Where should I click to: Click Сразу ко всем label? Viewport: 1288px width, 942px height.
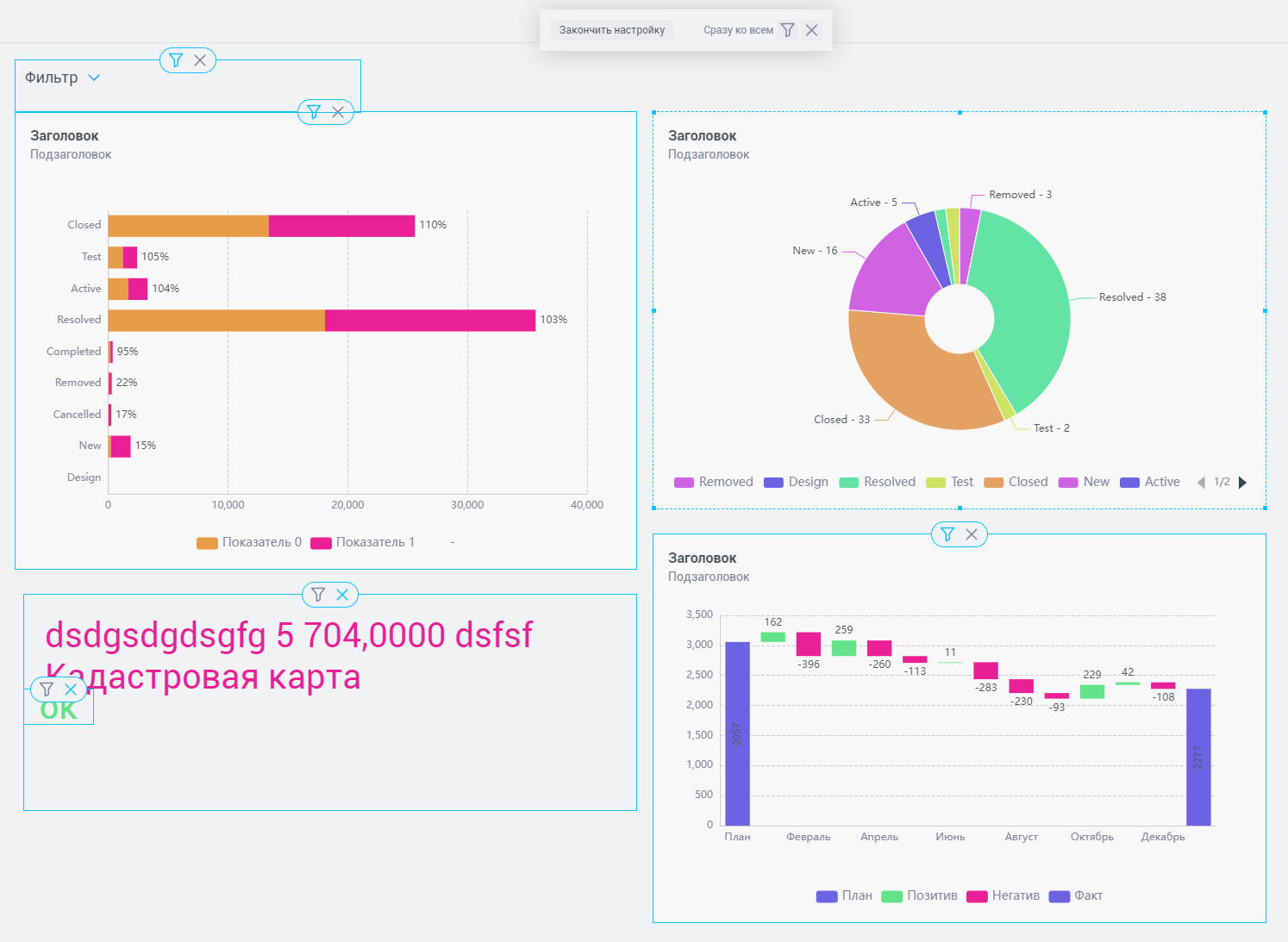point(738,30)
